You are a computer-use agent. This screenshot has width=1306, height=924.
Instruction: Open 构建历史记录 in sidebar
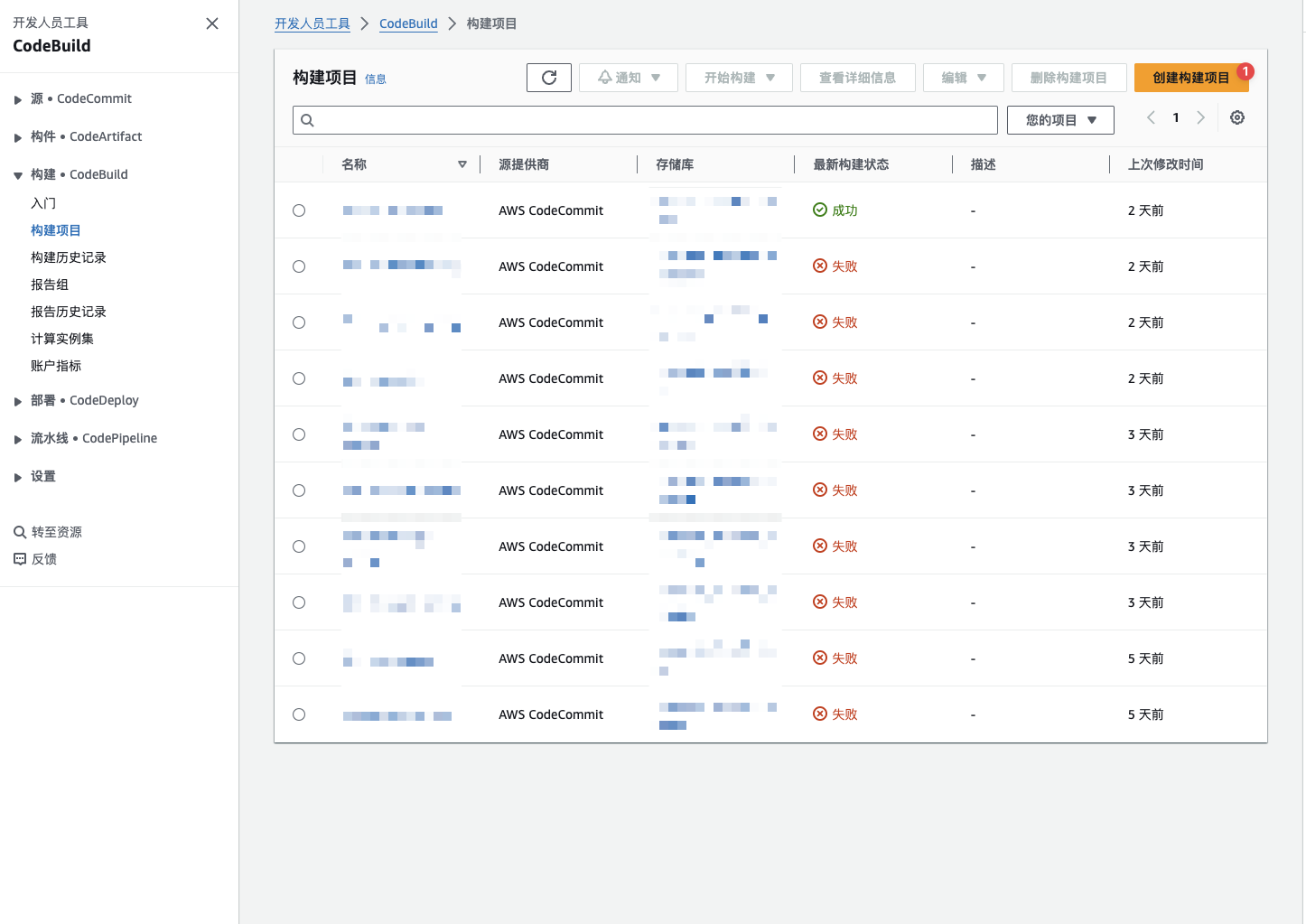(x=69, y=257)
